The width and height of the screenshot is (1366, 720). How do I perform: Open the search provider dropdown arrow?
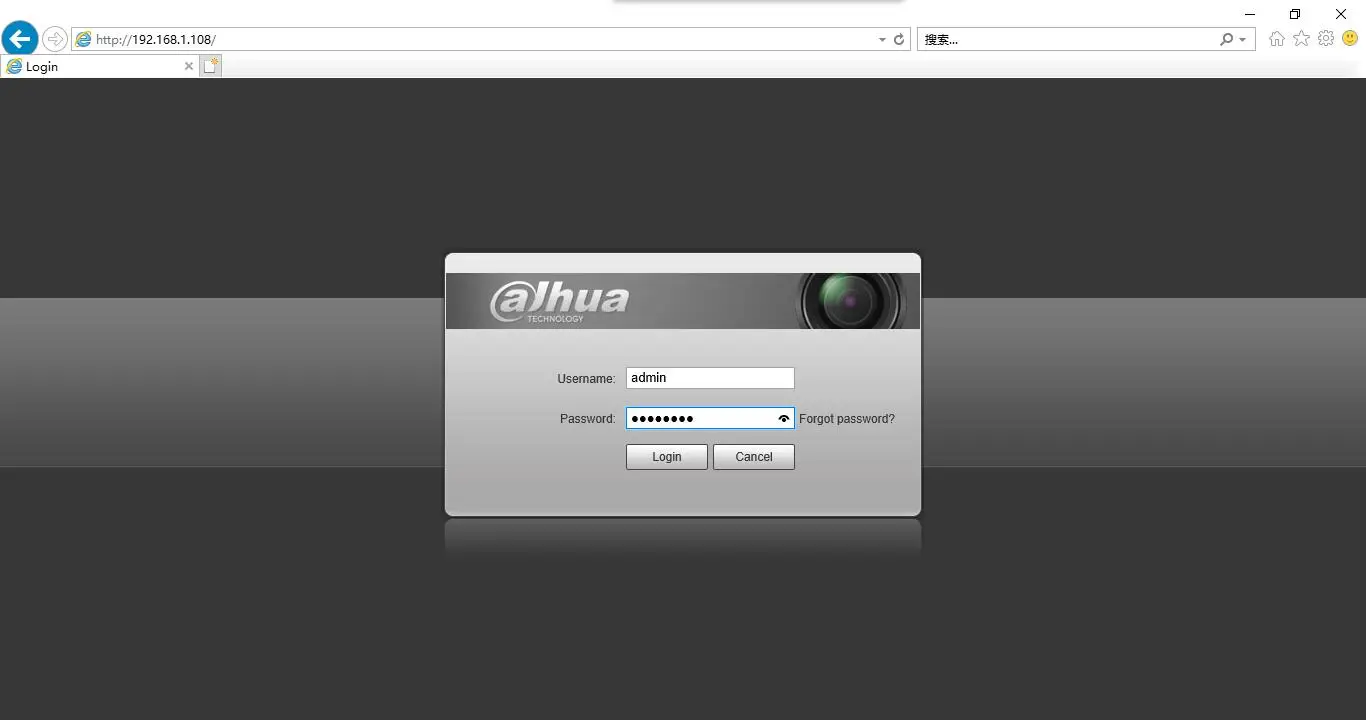(1243, 40)
